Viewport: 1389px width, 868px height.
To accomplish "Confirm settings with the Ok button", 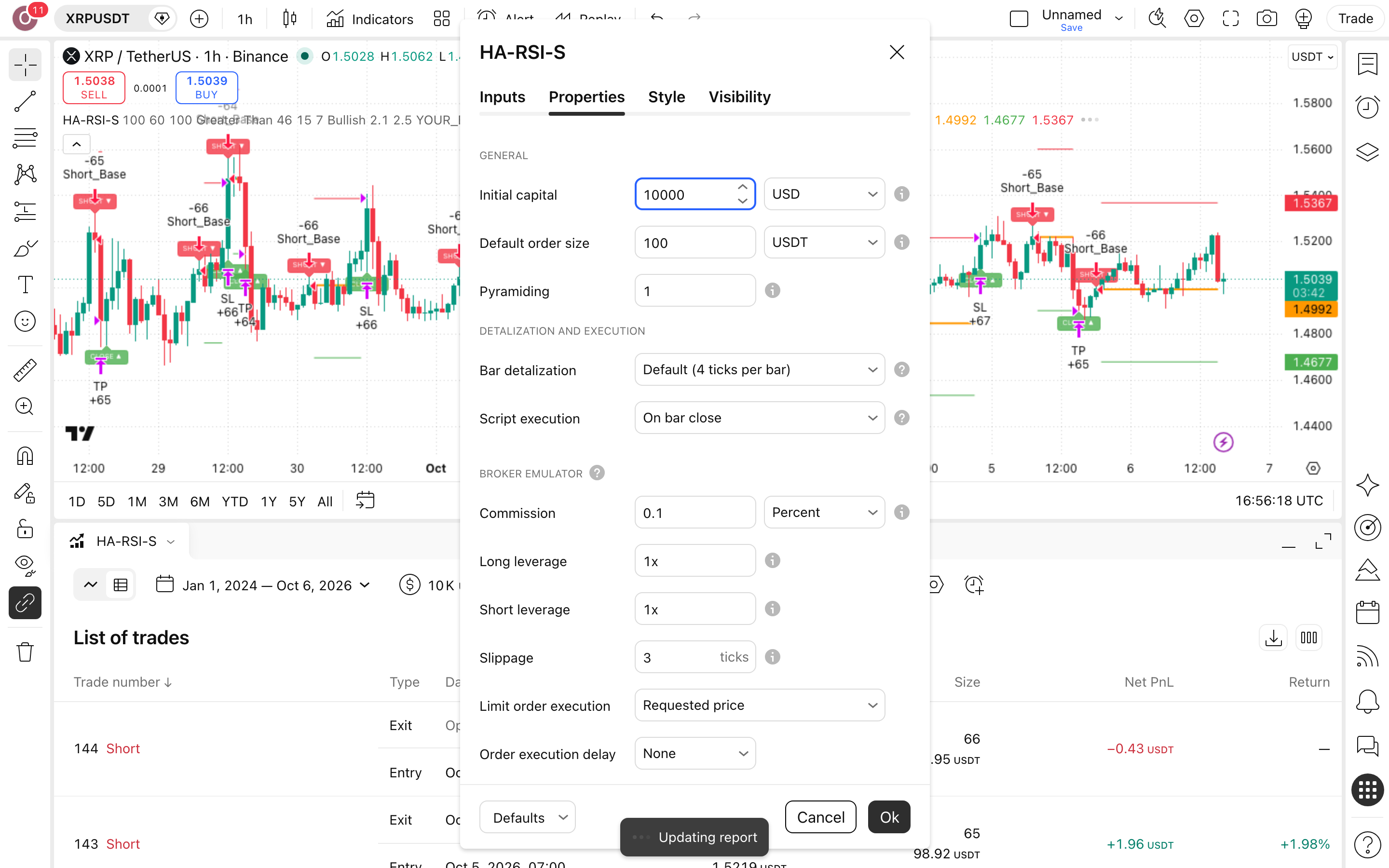I will (889, 817).
